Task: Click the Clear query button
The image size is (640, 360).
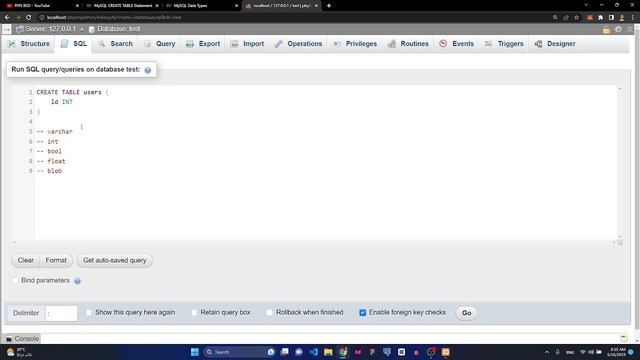Action: click(25, 260)
